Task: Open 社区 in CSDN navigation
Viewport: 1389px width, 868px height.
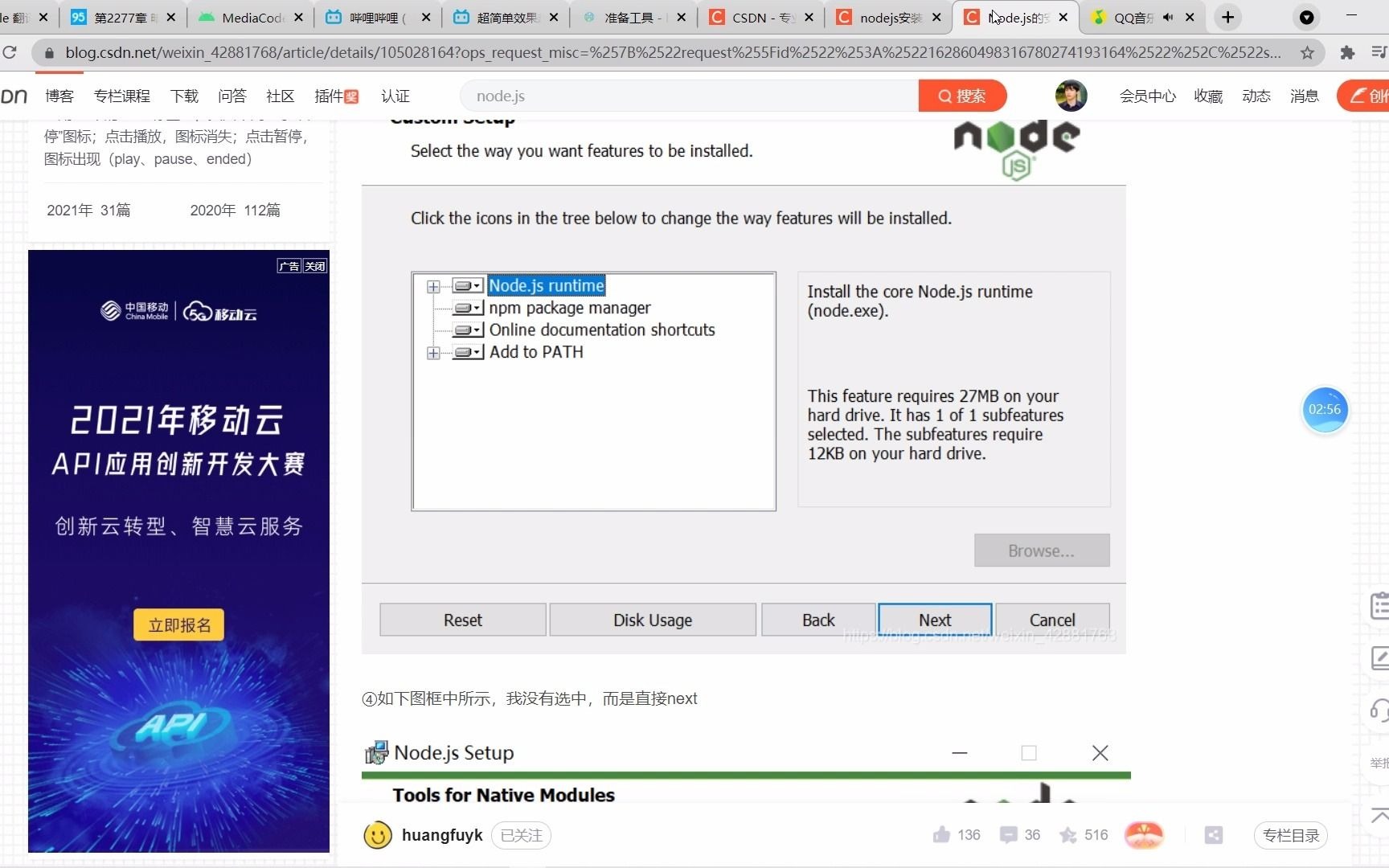Action: coord(281,96)
